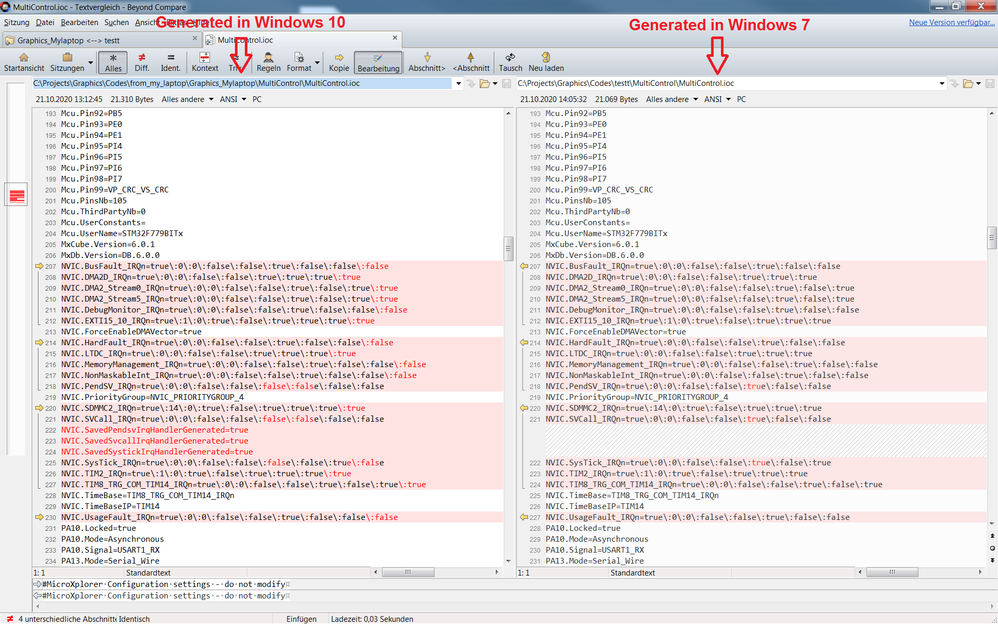Click right pane line 214 copy arrow
The width and height of the screenshot is (998, 624).
click(x=524, y=343)
